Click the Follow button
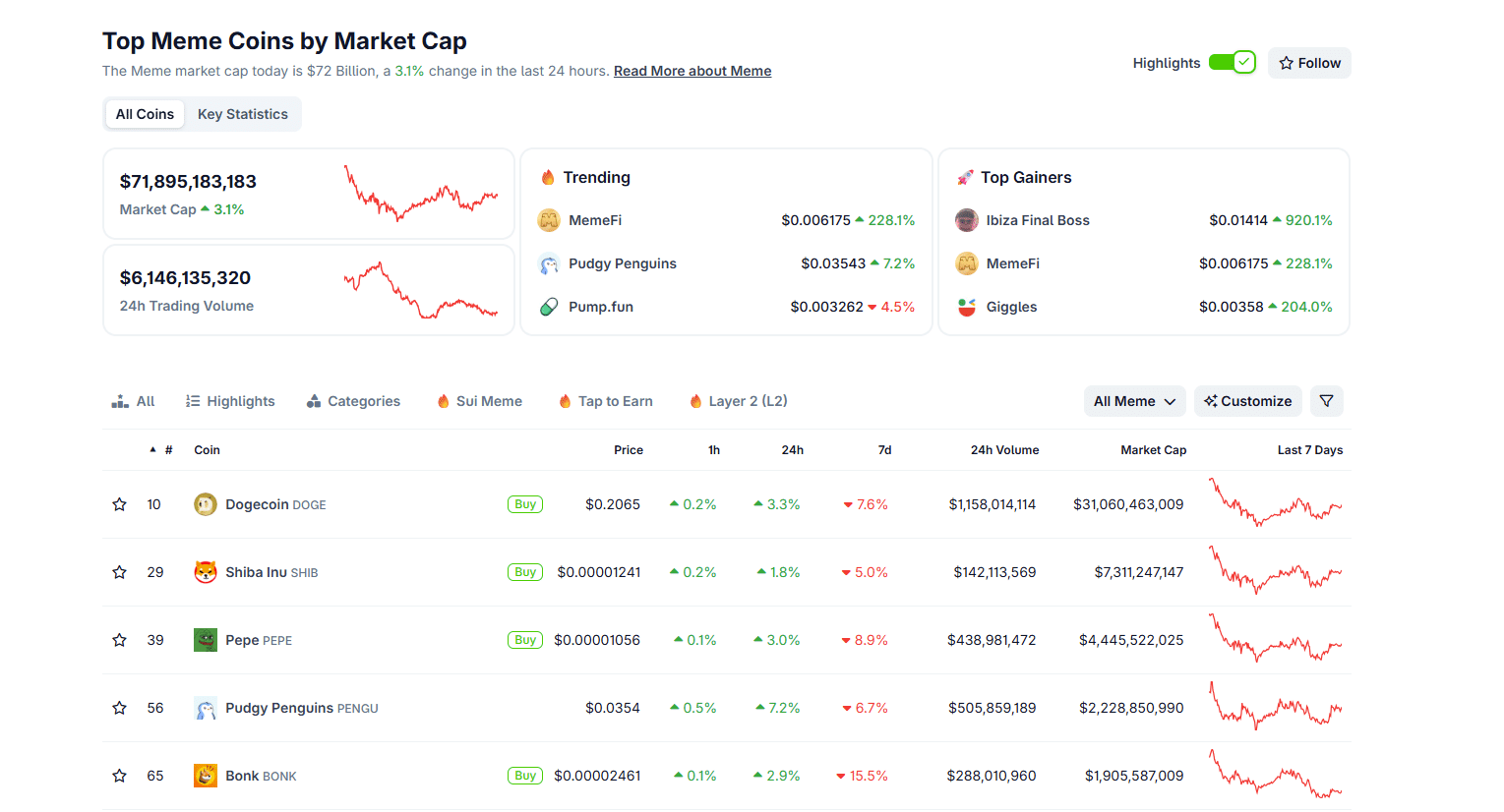 pos(1309,63)
